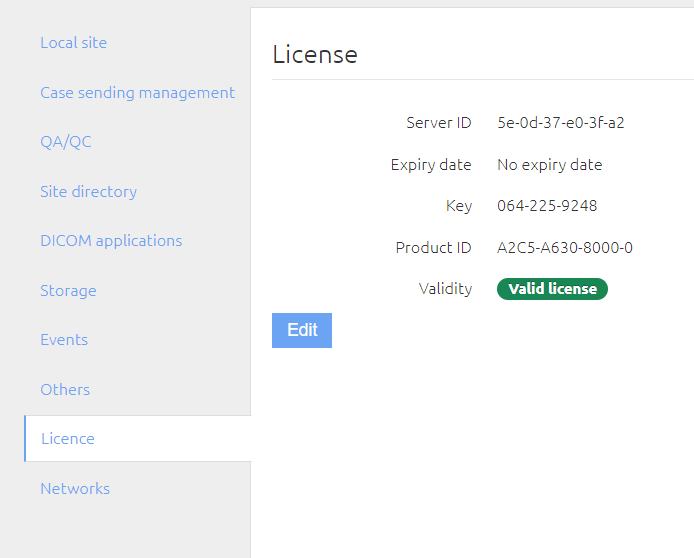Click the No expiry date value
694x558 pixels.
click(550, 165)
